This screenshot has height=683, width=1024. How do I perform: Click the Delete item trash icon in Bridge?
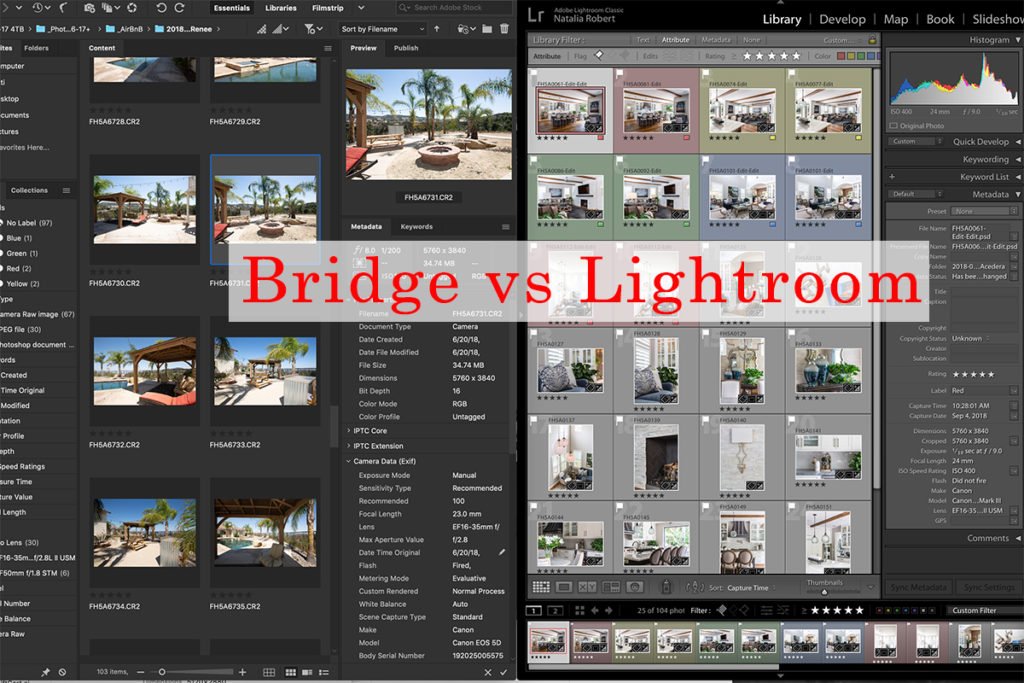tap(504, 29)
